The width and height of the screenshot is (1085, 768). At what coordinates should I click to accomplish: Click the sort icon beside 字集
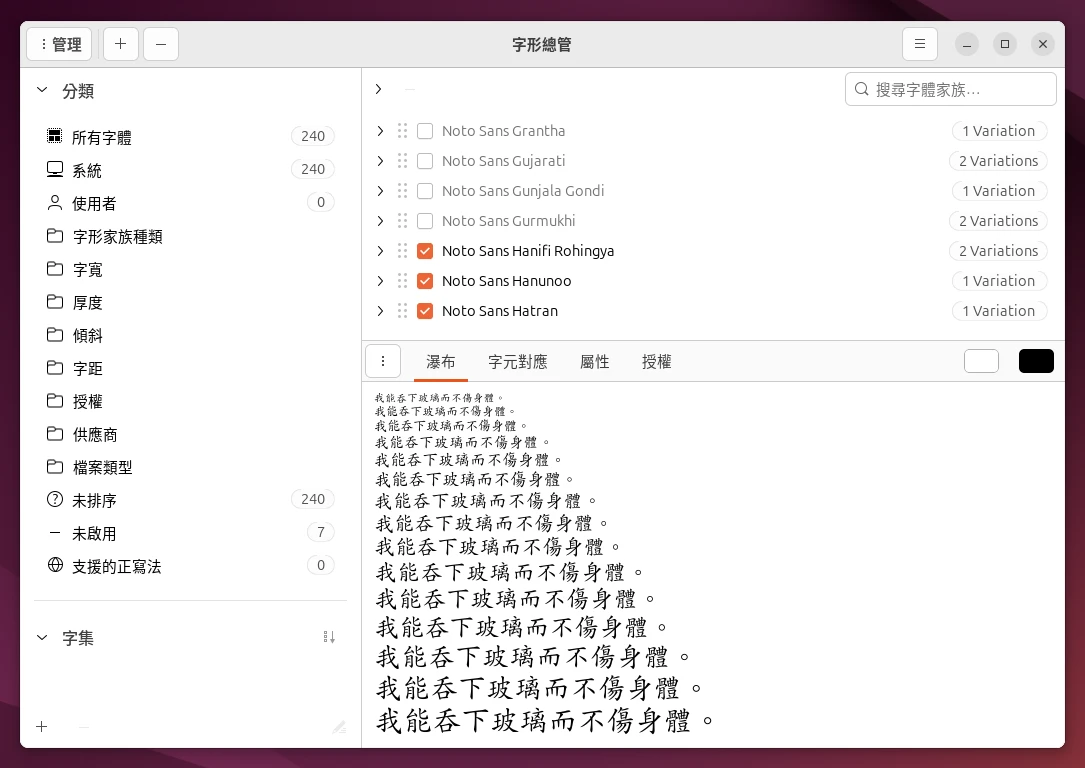(329, 637)
